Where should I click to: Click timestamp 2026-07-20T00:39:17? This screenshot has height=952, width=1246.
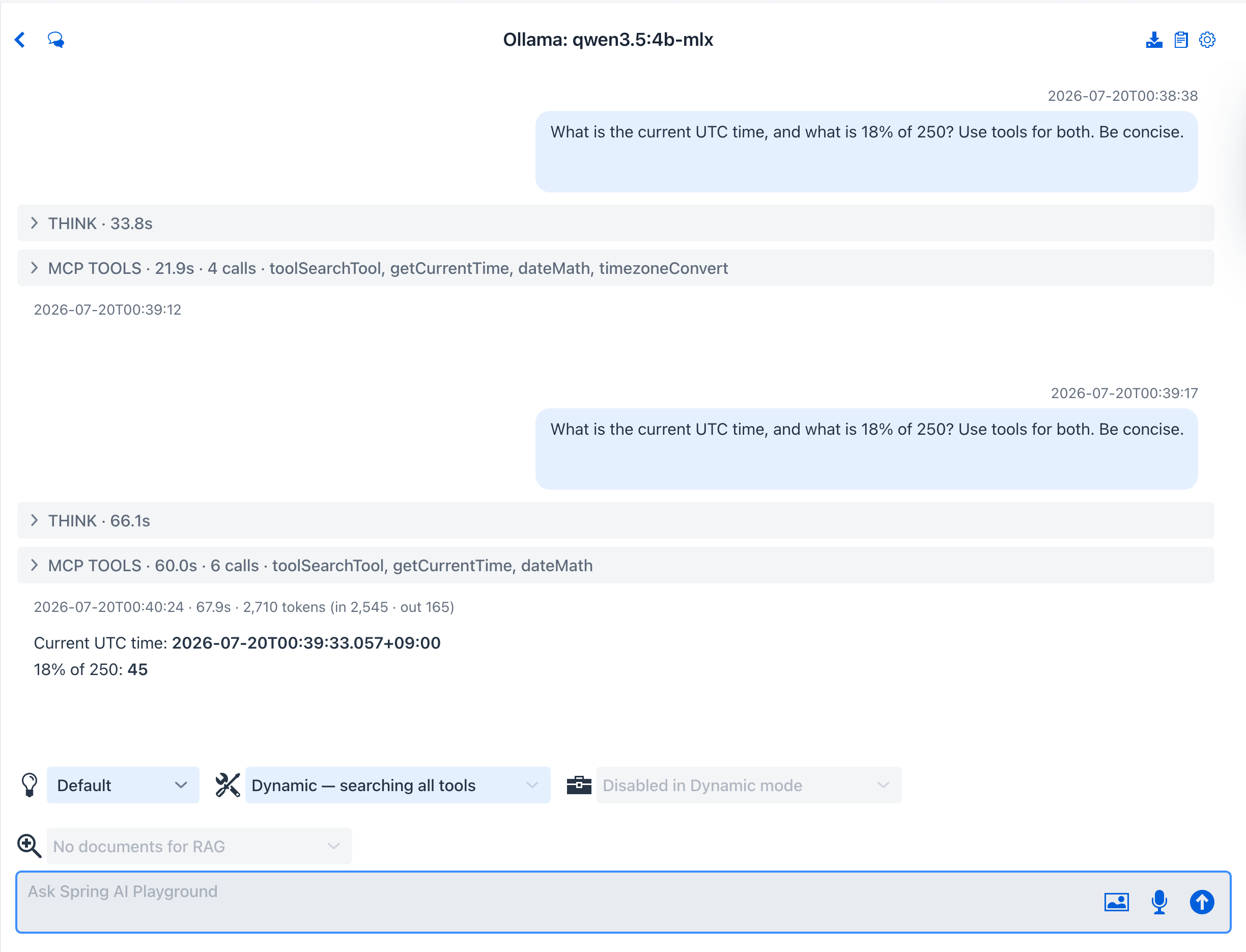click(1124, 393)
